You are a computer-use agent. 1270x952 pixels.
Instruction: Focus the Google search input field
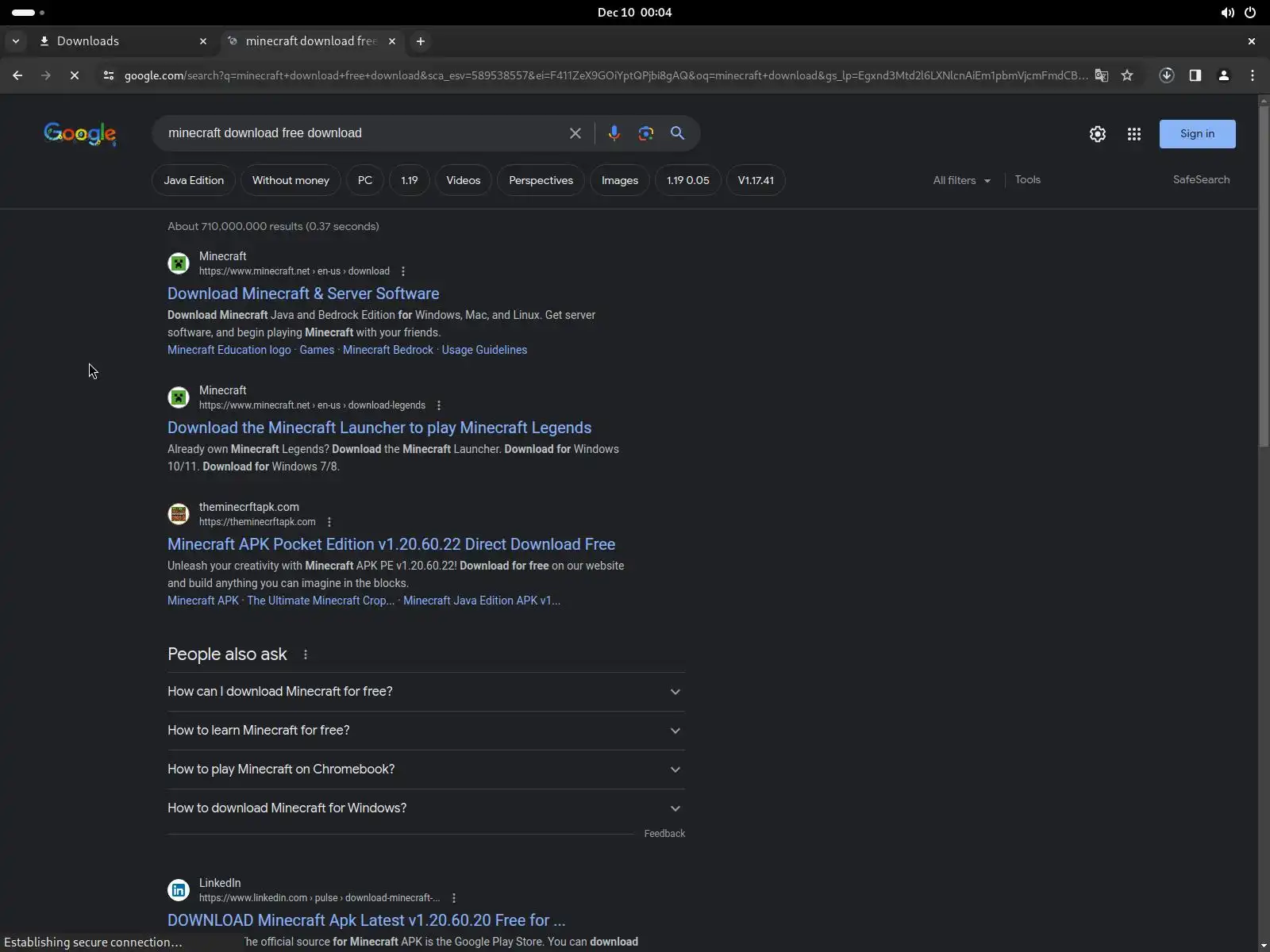pos(361,133)
